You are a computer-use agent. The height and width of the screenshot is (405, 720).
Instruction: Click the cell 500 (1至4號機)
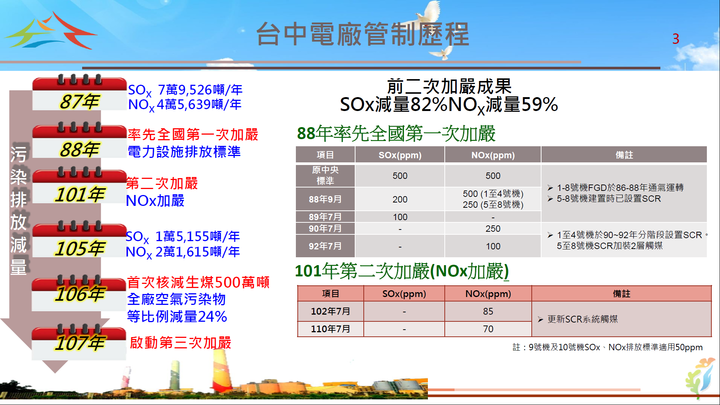click(x=493, y=194)
